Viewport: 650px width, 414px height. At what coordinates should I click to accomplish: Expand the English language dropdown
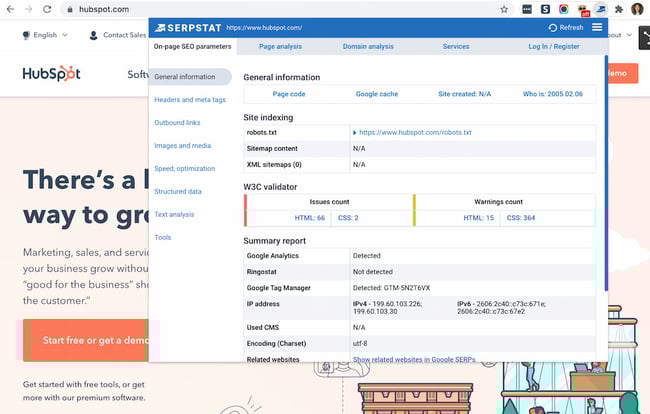click(x=45, y=35)
